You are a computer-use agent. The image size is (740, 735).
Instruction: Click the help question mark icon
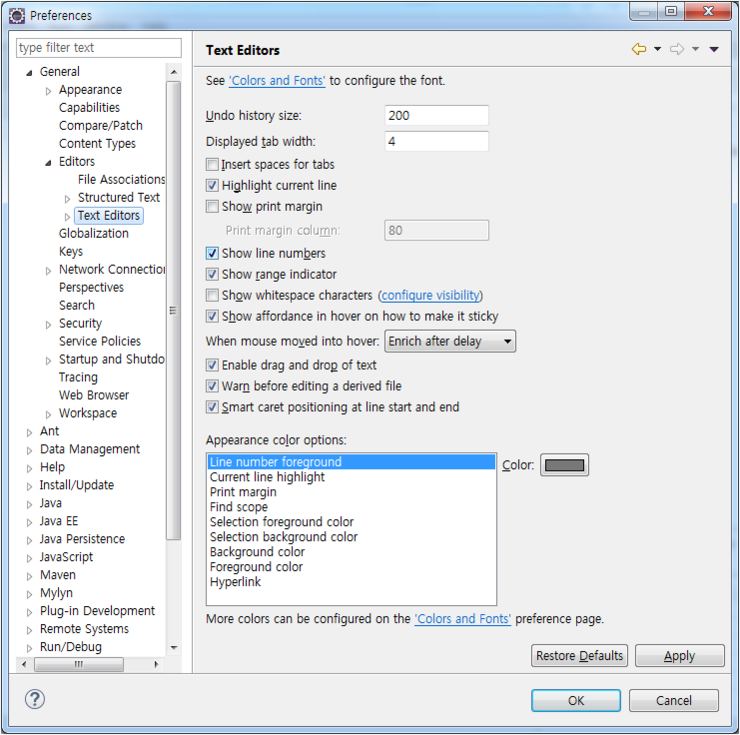click(35, 699)
